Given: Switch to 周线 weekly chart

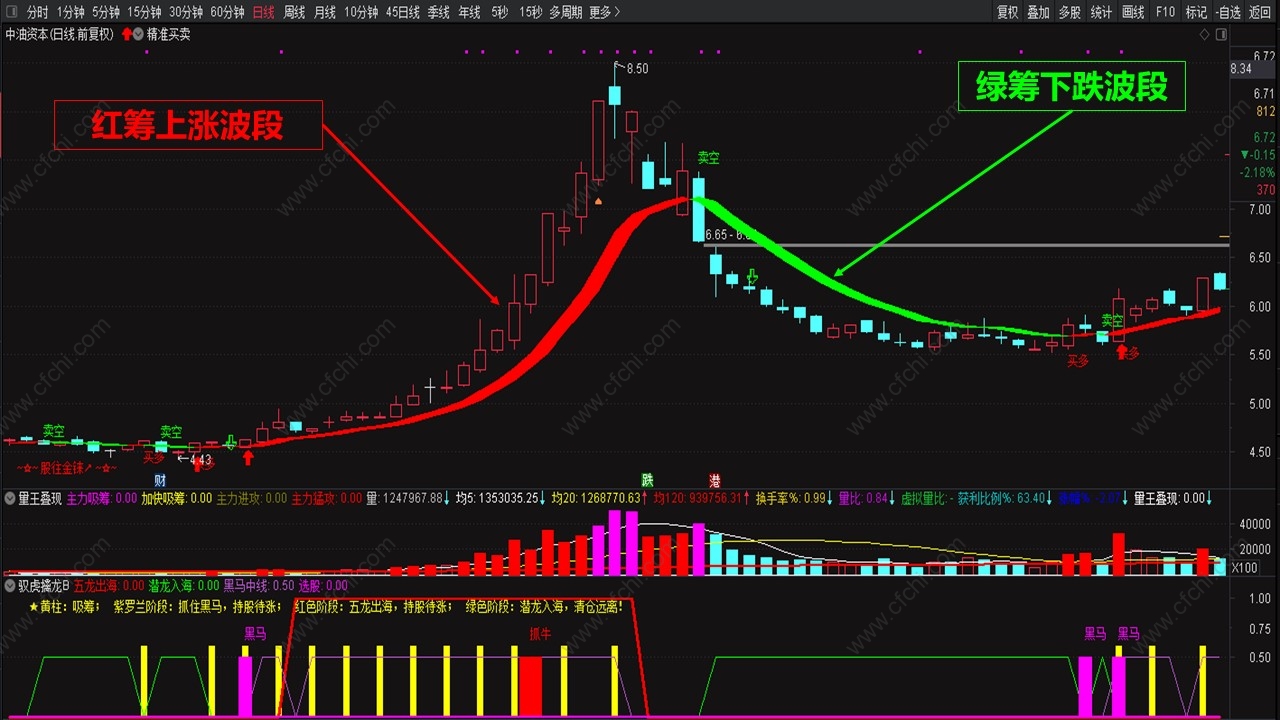Looking at the screenshot, I should [x=294, y=12].
